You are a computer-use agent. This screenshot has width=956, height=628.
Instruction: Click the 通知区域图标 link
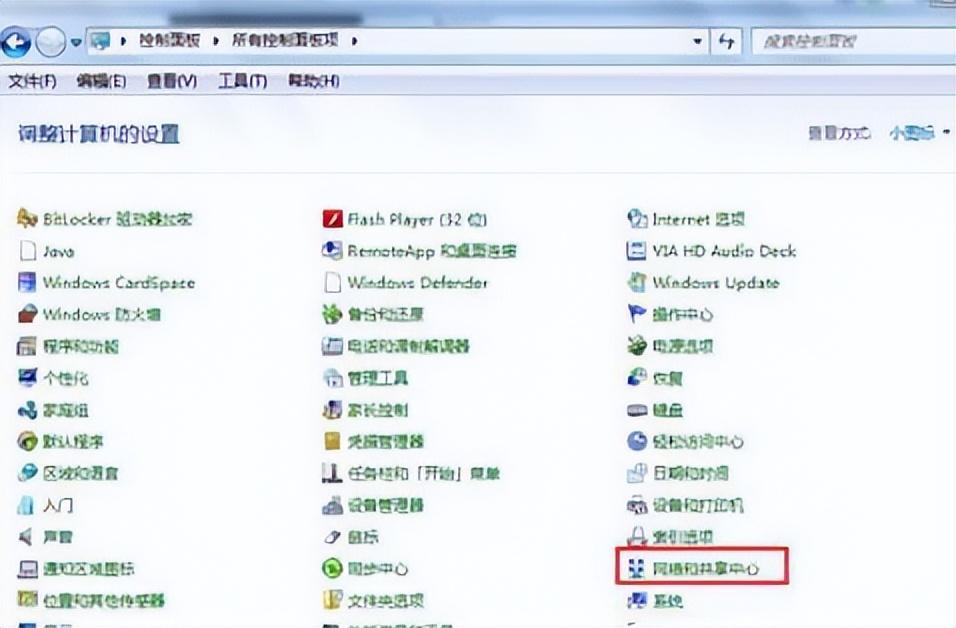tap(89, 569)
